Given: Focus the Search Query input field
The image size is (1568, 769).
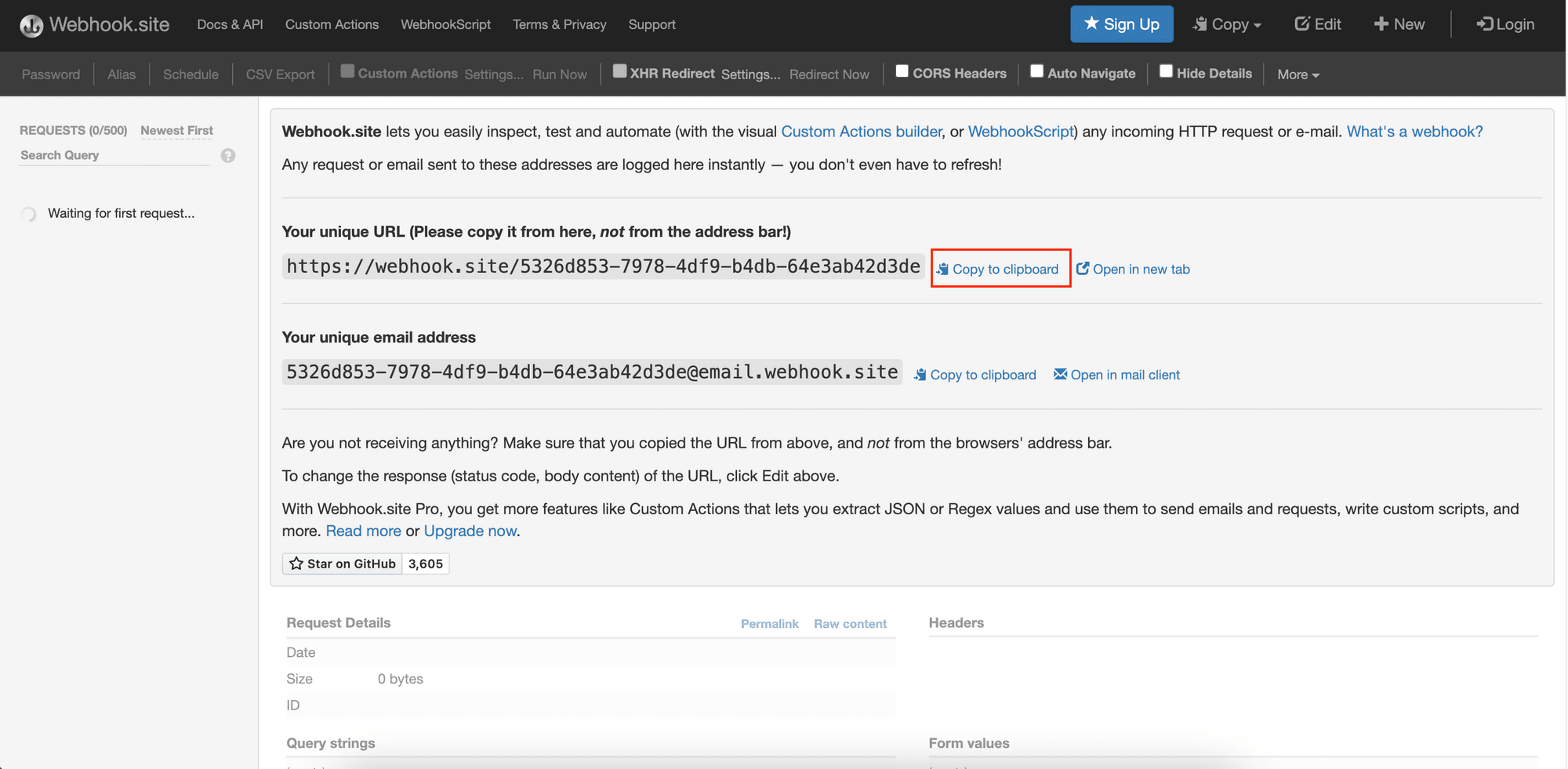Looking at the screenshot, I should point(114,155).
